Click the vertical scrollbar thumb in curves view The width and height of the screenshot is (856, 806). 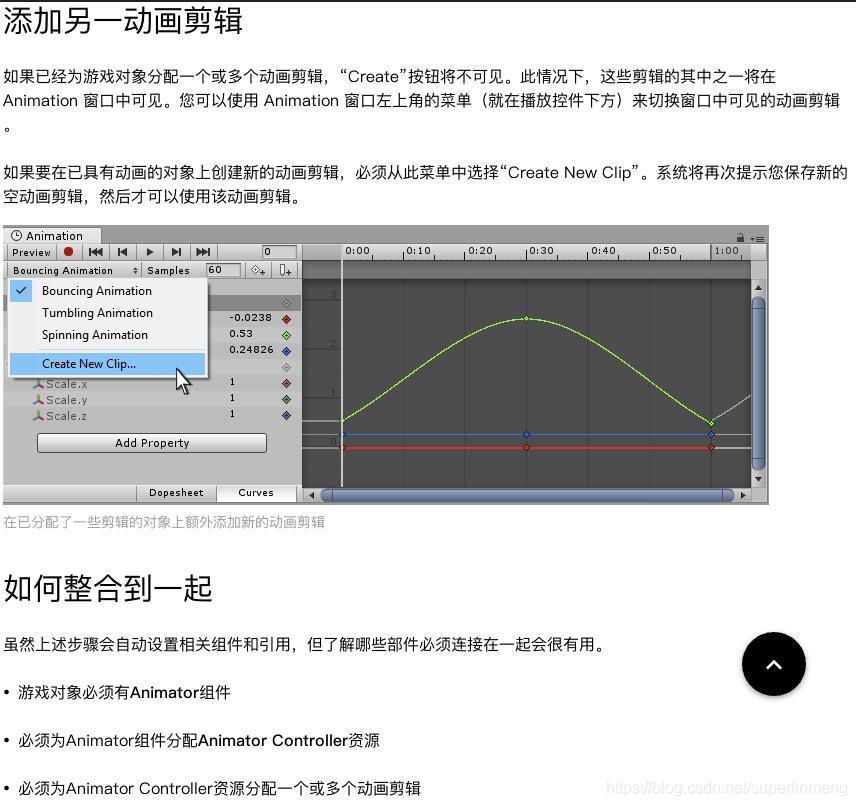click(758, 383)
